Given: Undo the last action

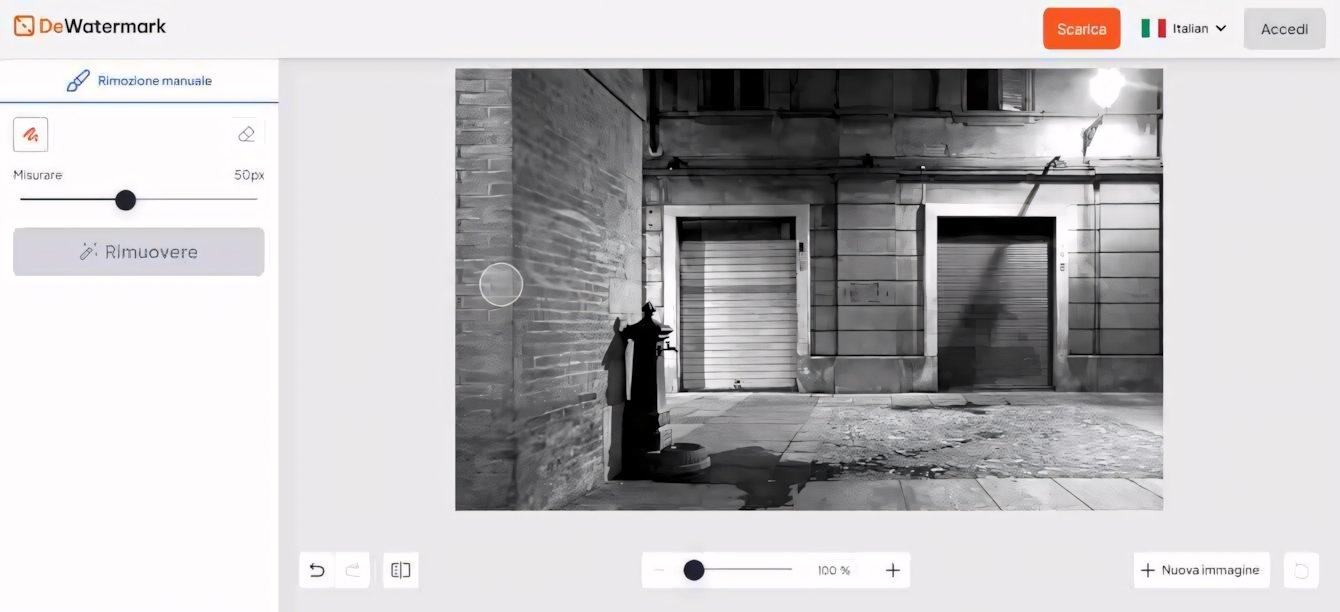Looking at the screenshot, I should pos(317,570).
